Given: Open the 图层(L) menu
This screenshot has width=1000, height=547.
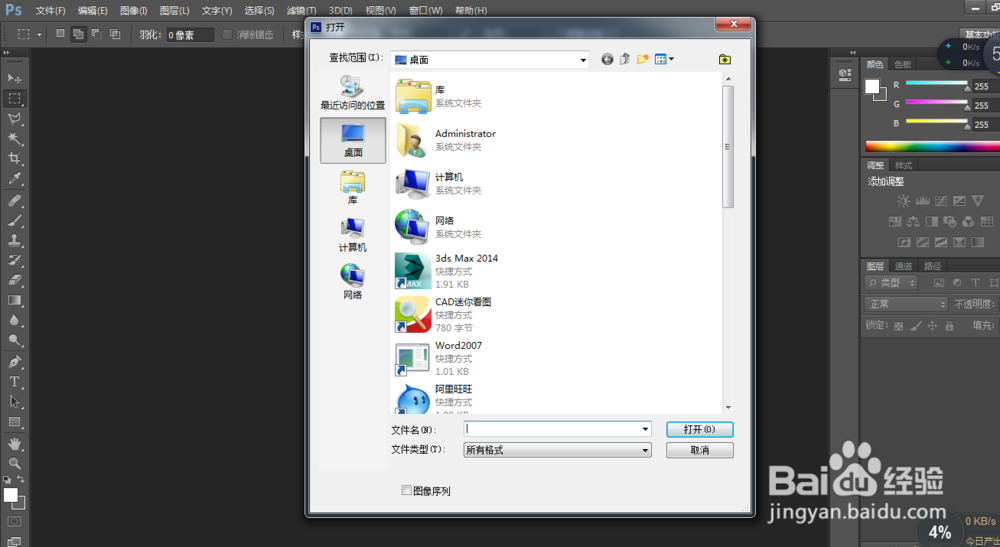Looking at the screenshot, I should point(174,10).
